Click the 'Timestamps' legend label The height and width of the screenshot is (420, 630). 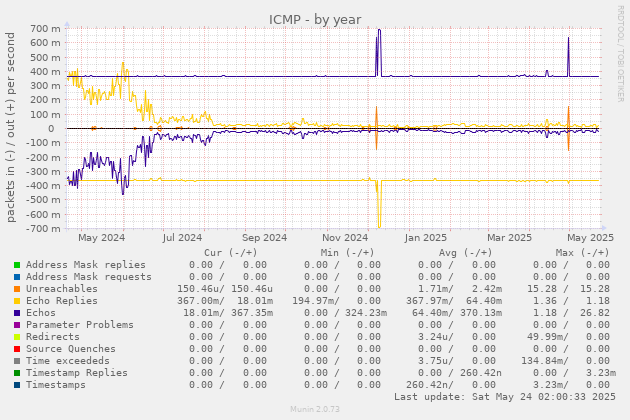tap(56, 385)
